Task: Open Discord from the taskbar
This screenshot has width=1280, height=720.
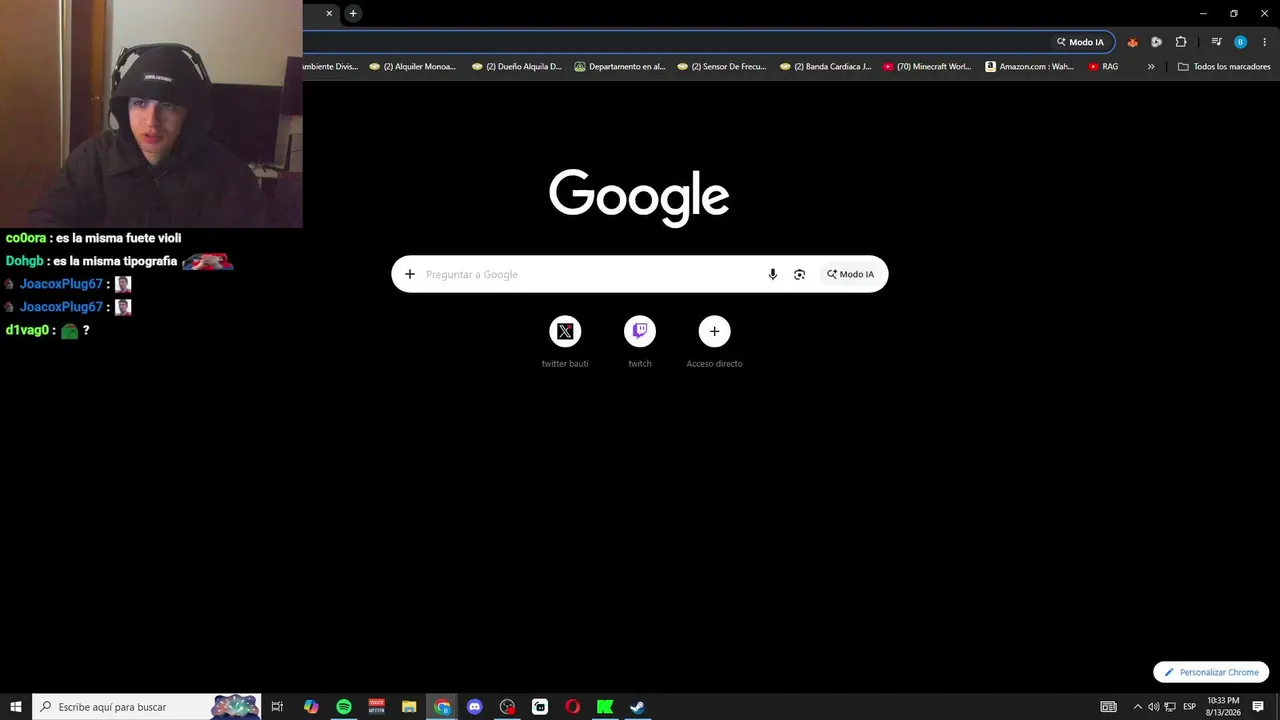Action: tap(475, 707)
